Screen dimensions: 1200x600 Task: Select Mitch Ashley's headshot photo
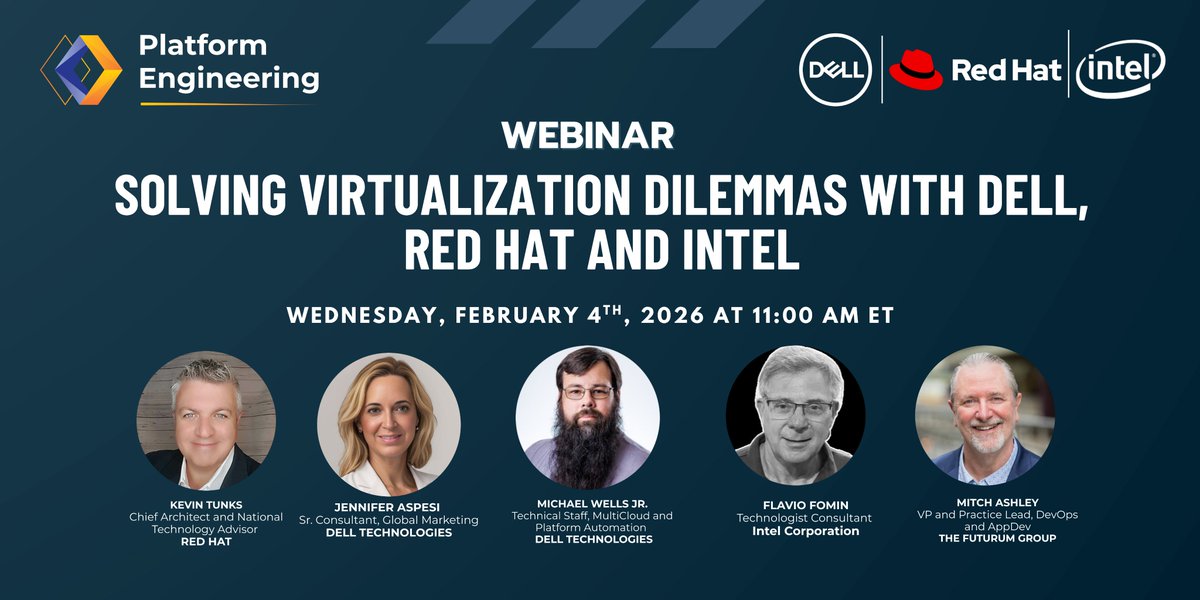click(x=985, y=416)
